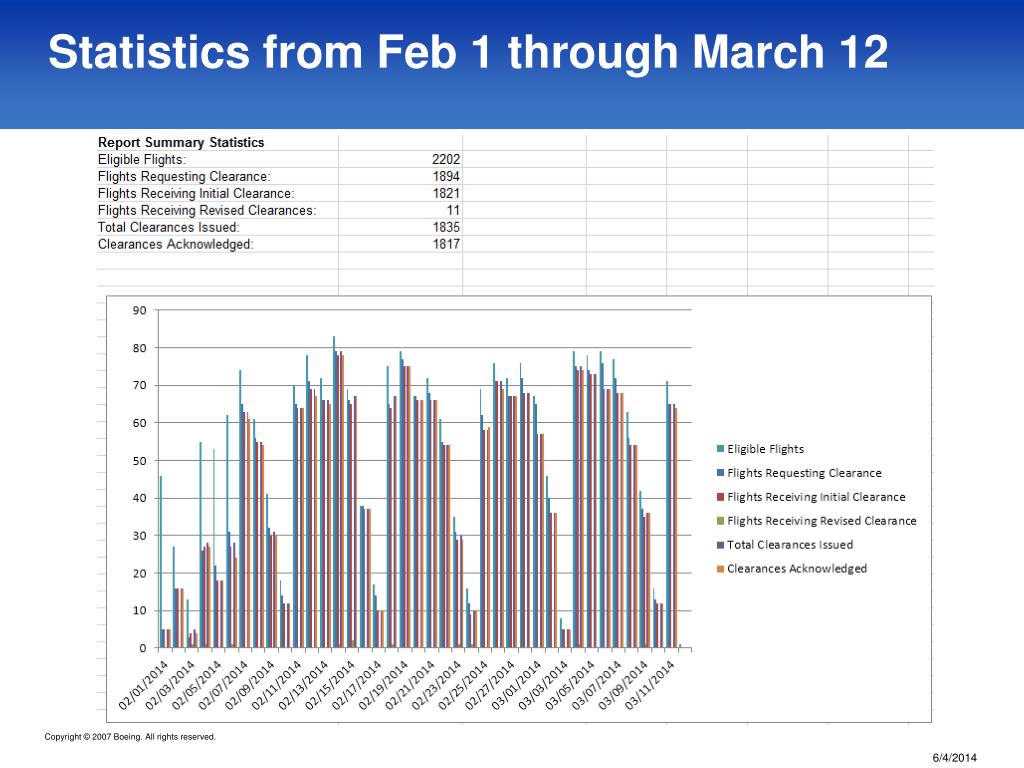Click the y-axis label 90
The height and width of the screenshot is (768, 1024).
(x=140, y=310)
